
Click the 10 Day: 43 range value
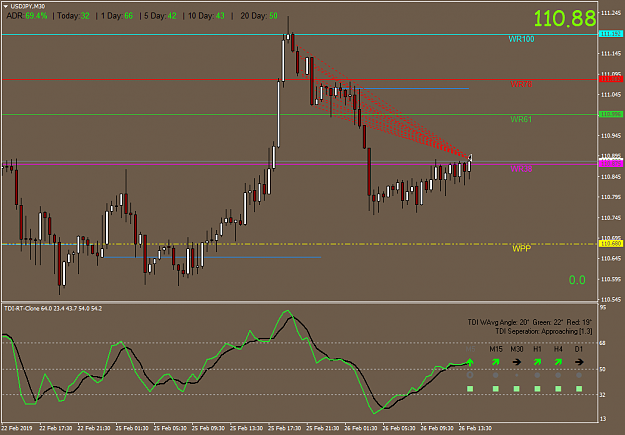(x=206, y=16)
